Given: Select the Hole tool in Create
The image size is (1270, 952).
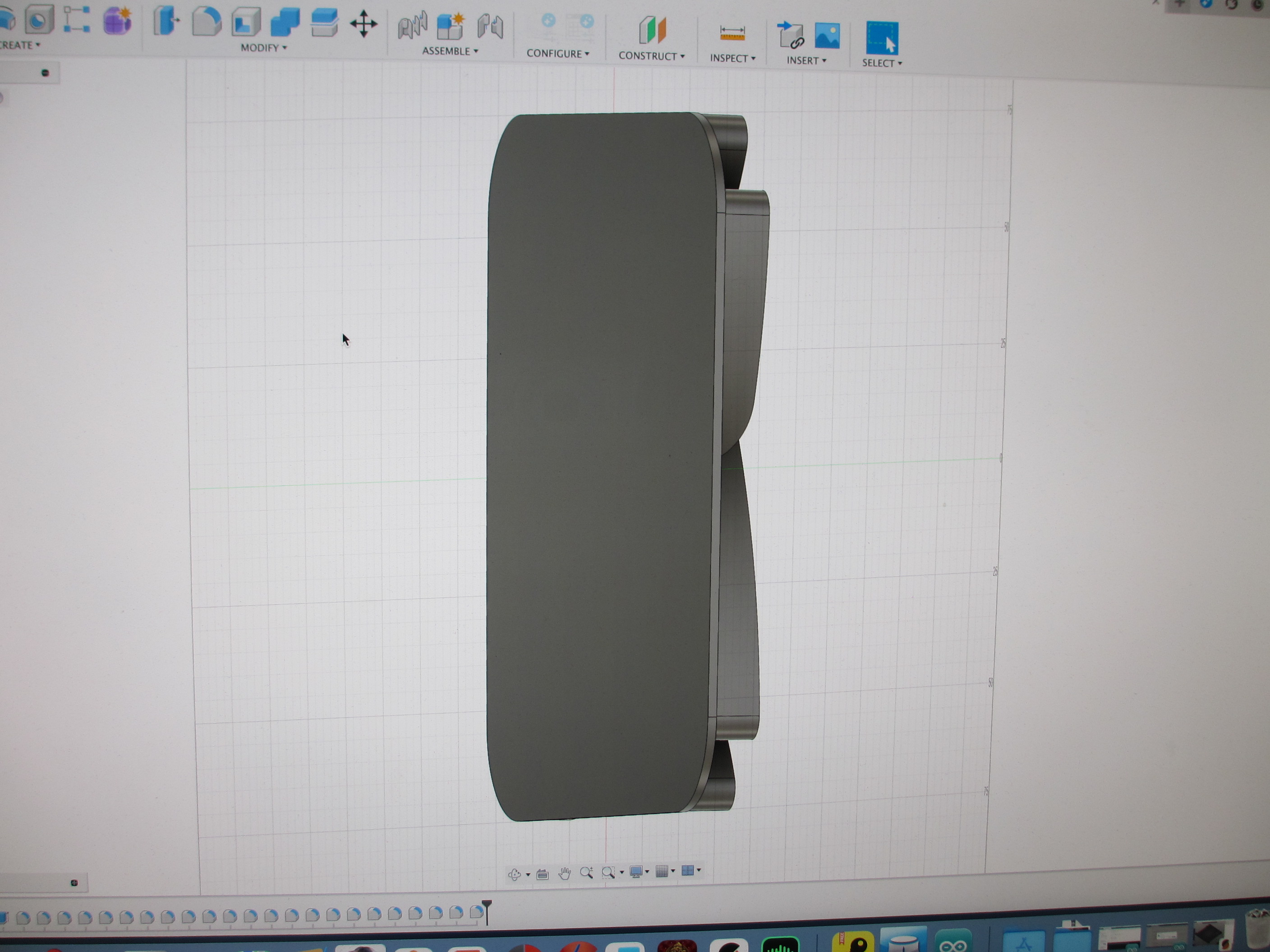Looking at the screenshot, I should click(38, 19).
